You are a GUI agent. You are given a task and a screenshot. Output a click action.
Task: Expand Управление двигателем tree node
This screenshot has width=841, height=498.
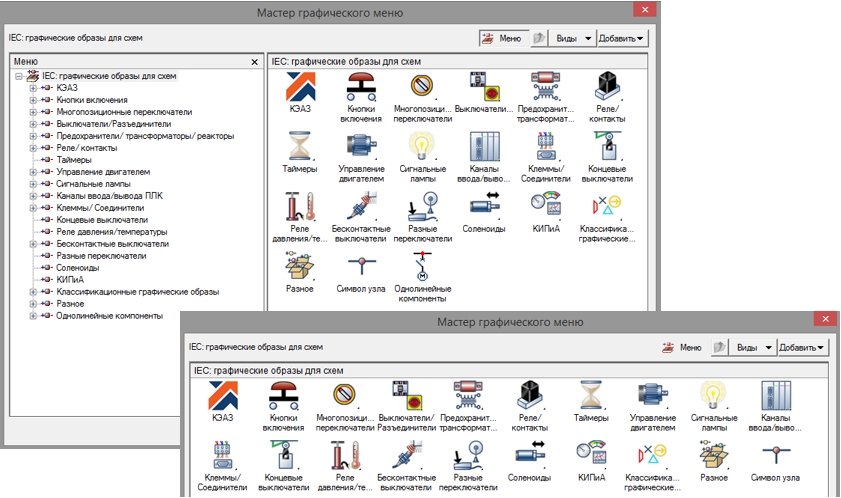pos(33,172)
